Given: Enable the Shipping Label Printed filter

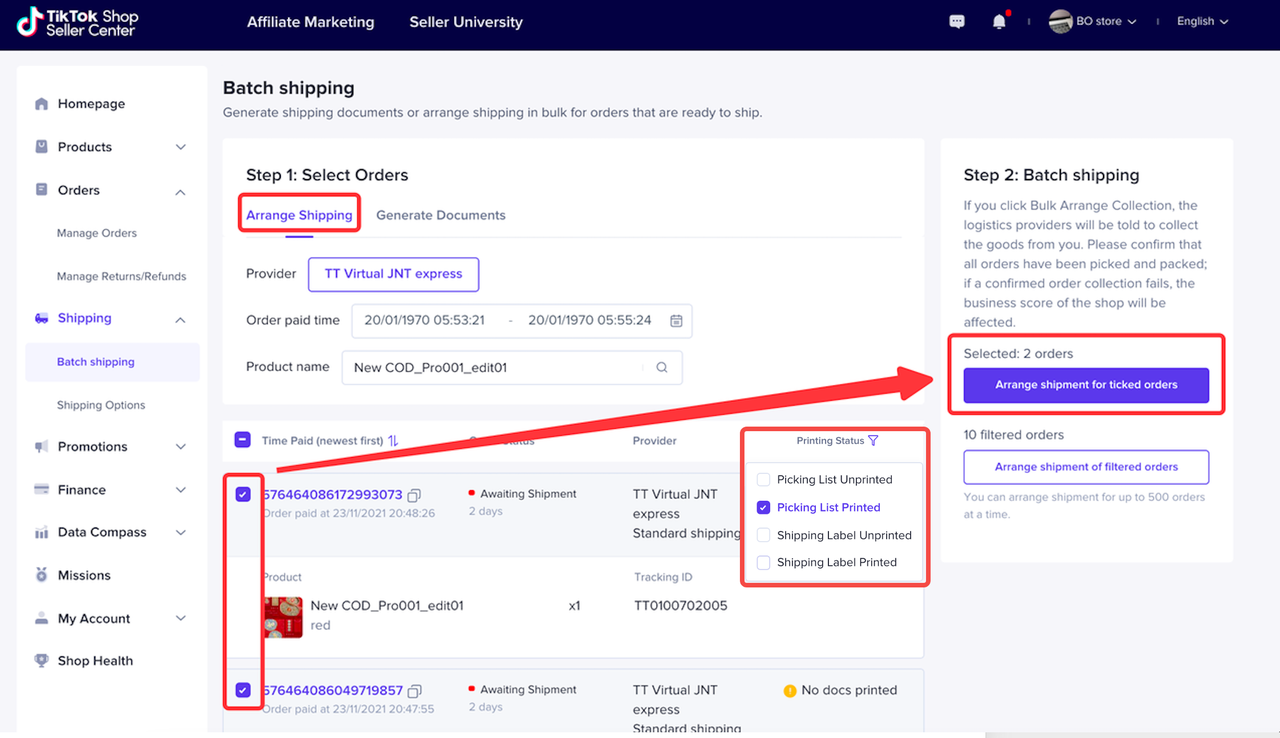Looking at the screenshot, I should [764, 563].
